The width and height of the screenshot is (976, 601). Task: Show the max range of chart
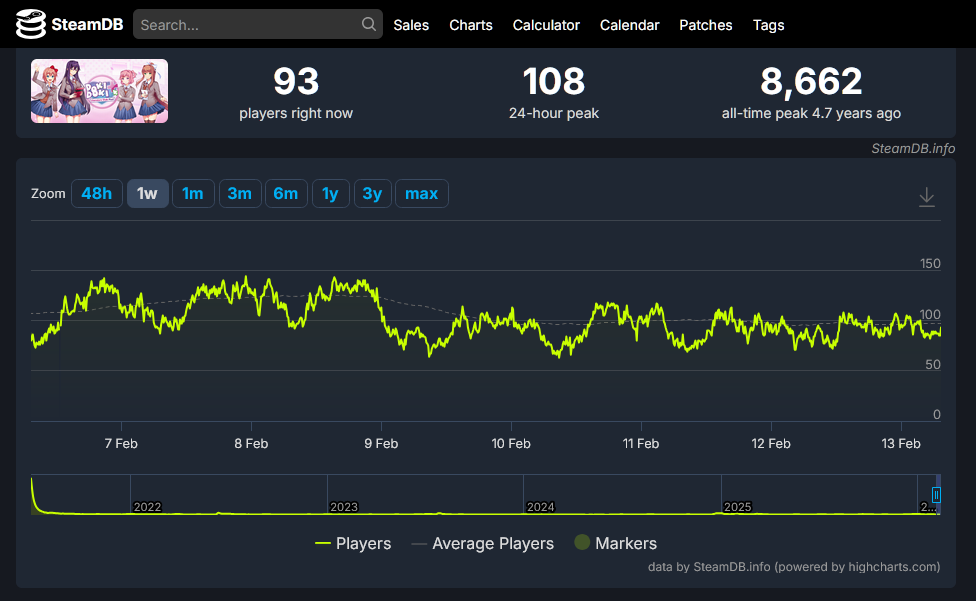pyautogui.click(x=421, y=193)
